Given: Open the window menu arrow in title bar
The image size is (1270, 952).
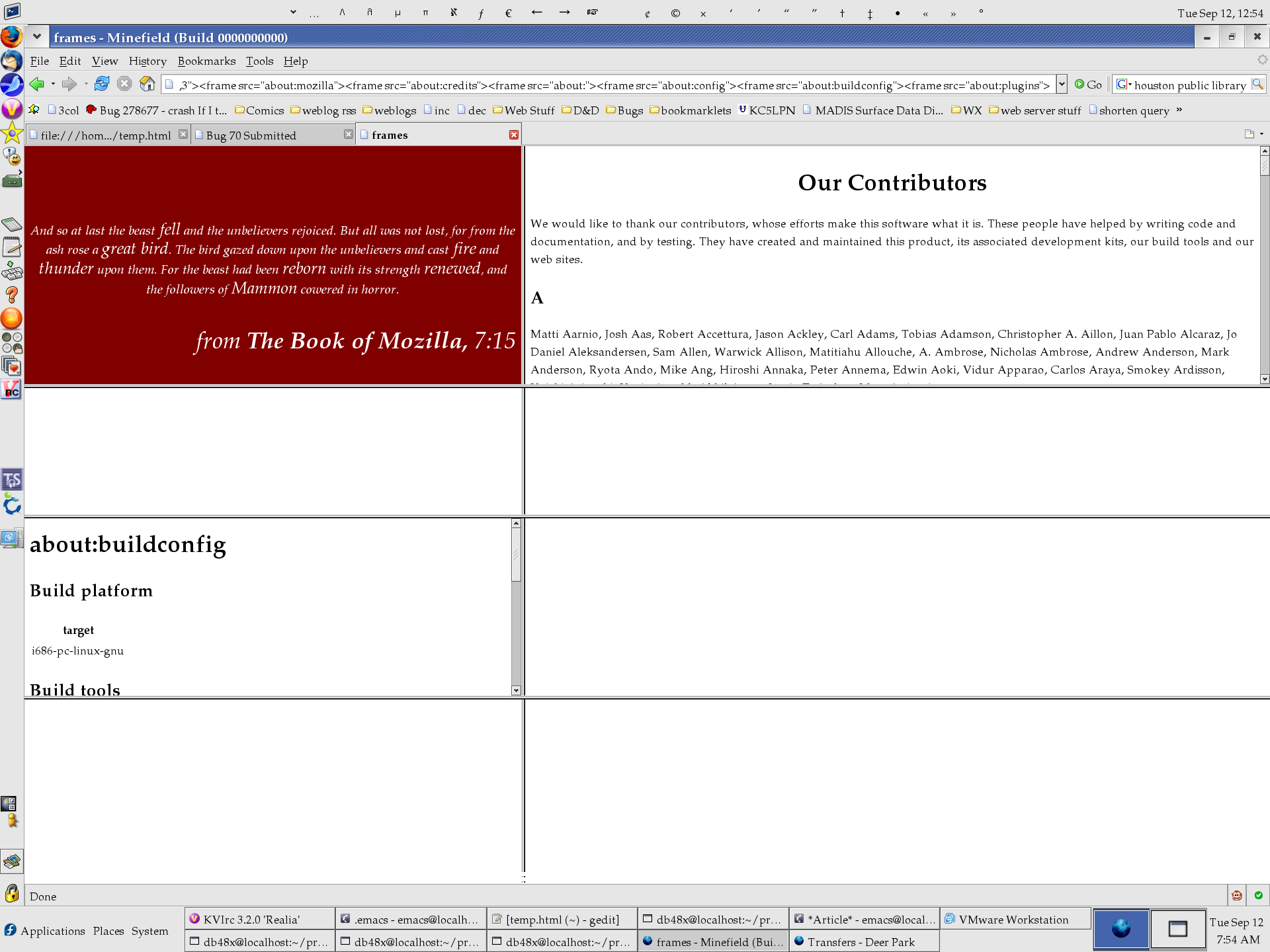Looking at the screenshot, I should tap(37, 37).
